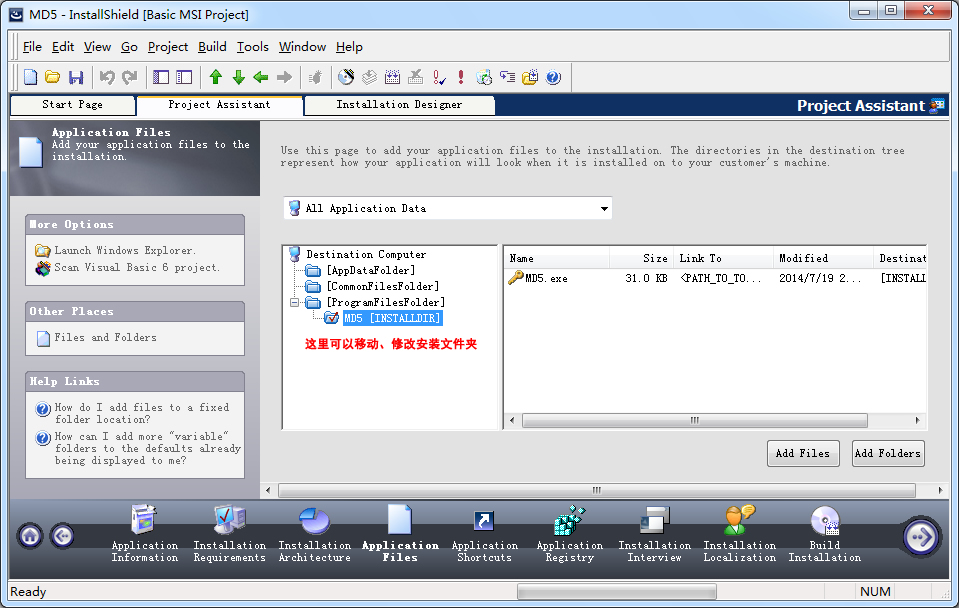This screenshot has height=608, width=959.
Task: Click the Redo toolbar arrow
Action: [130, 77]
